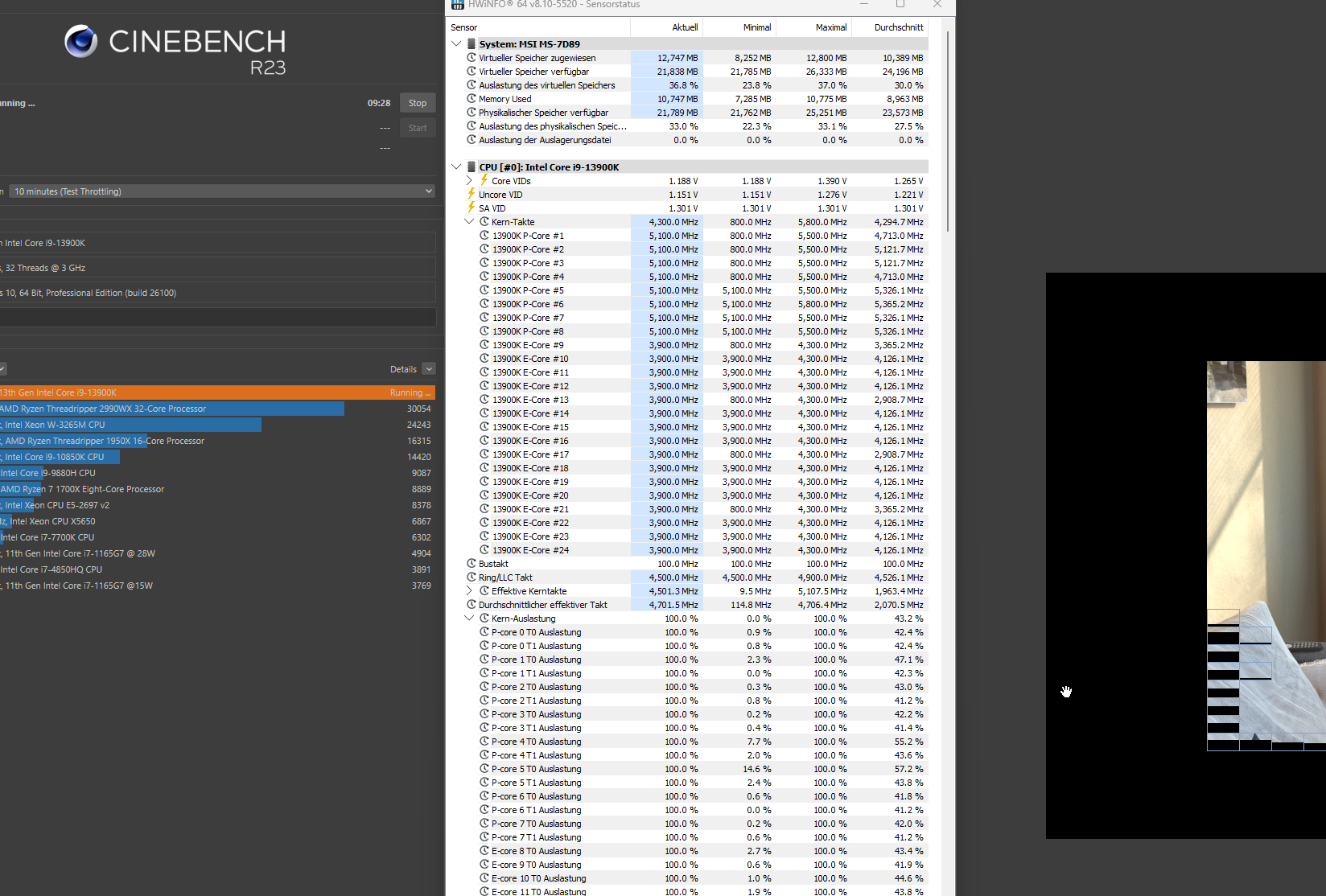Click the Minimal column header

[739, 27]
